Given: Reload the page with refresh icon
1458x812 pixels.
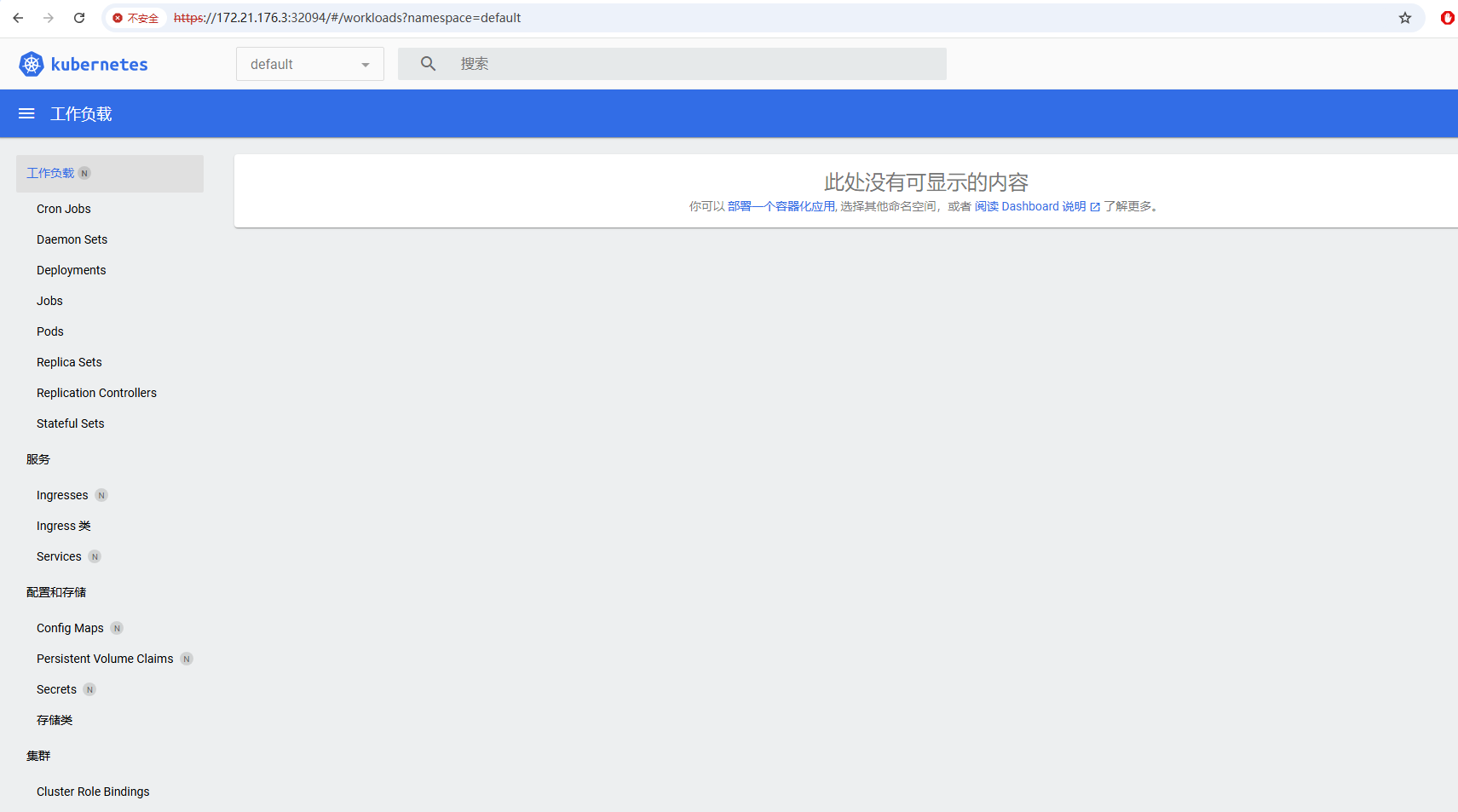Looking at the screenshot, I should (x=78, y=17).
